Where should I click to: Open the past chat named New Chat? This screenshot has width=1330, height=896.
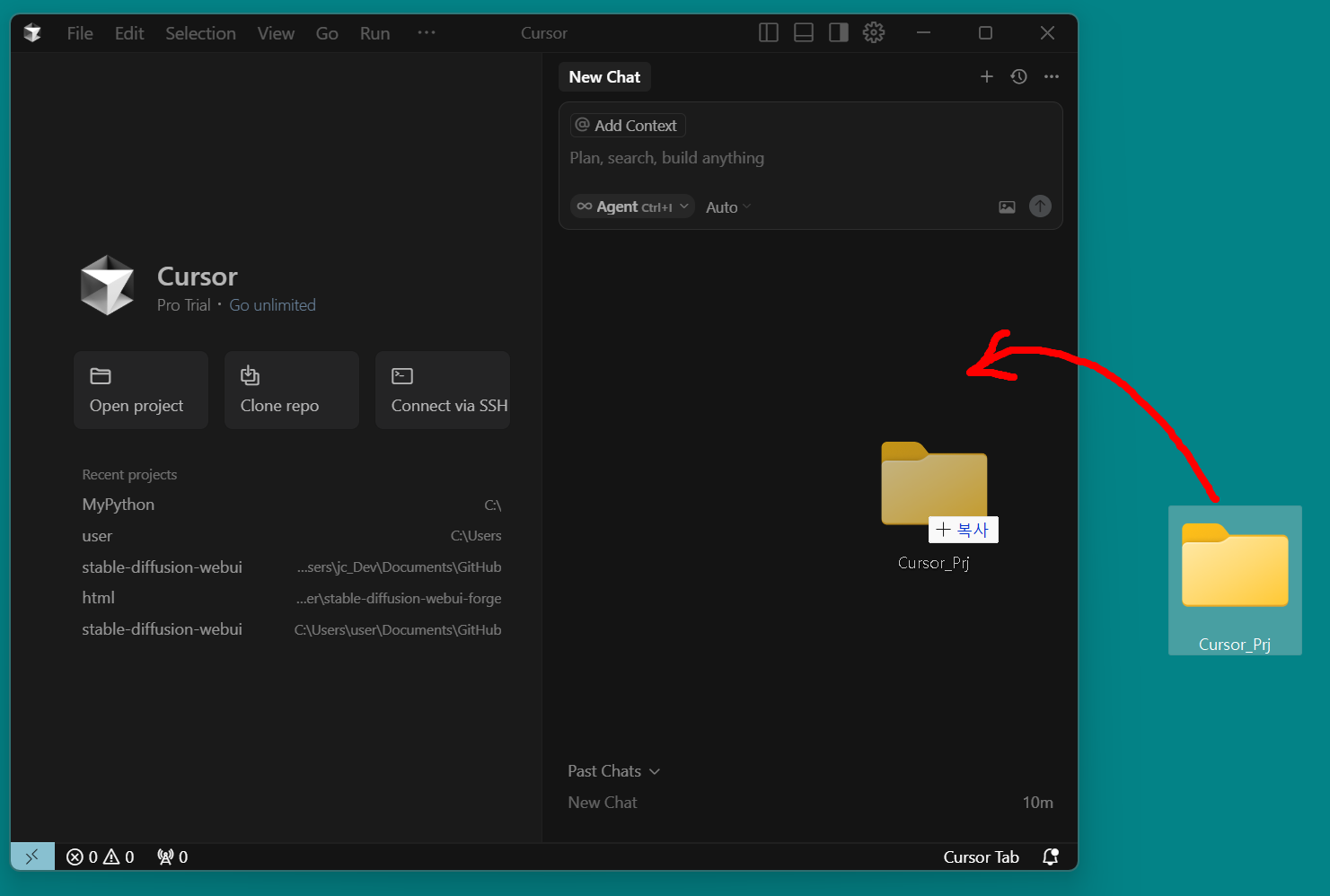tap(810, 803)
